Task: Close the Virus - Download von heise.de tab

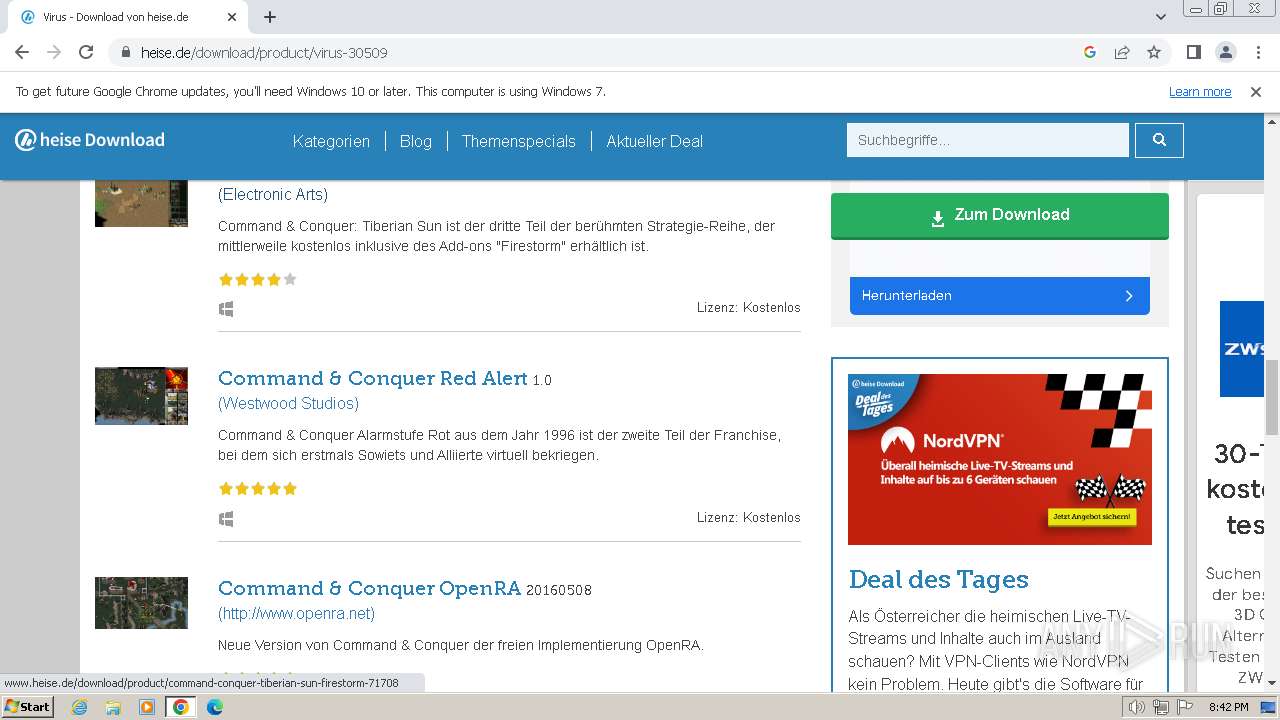Action: click(232, 17)
